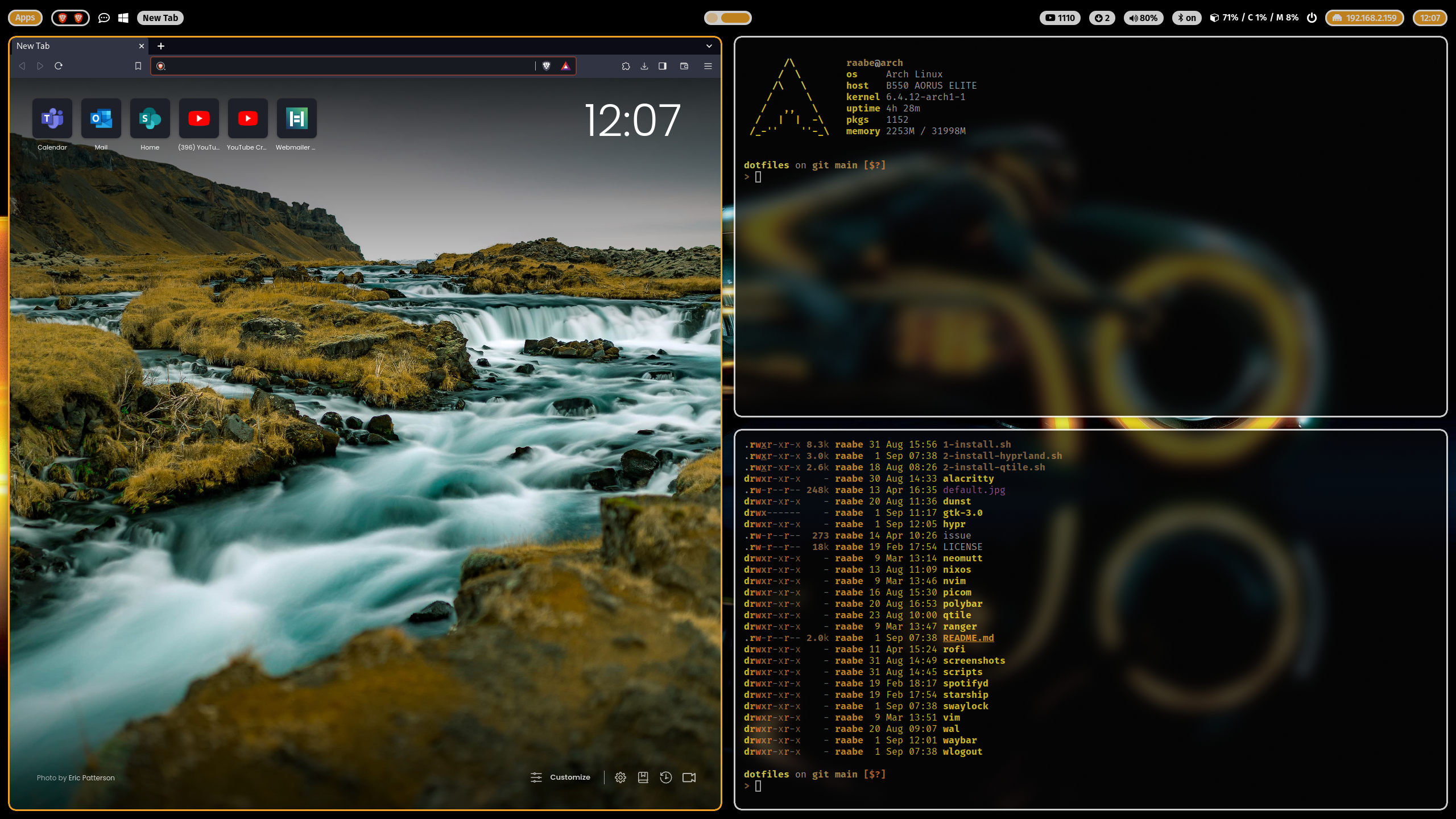Click the Brave Shields lion icon
1456x819 pixels.
coord(547,66)
